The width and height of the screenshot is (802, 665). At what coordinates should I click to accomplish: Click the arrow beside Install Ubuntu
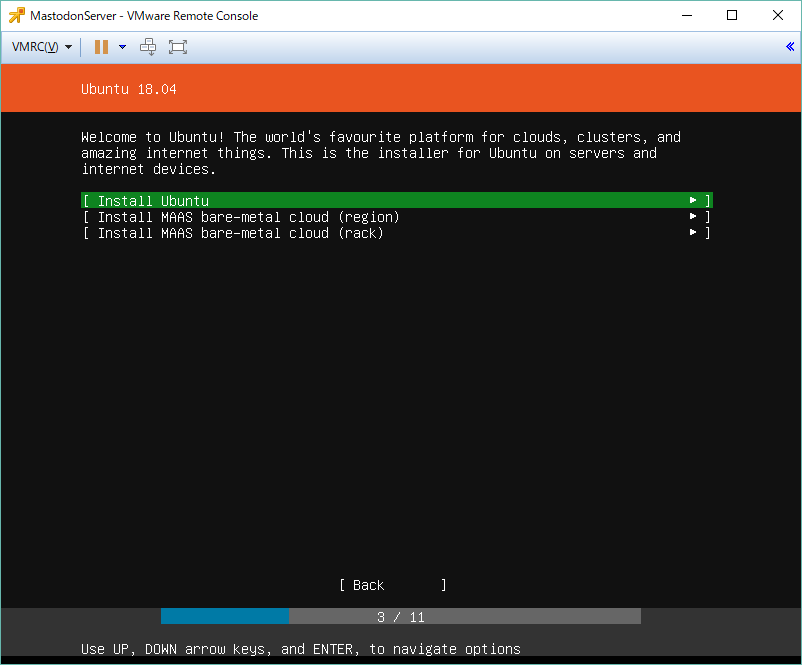click(x=693, y=201)
